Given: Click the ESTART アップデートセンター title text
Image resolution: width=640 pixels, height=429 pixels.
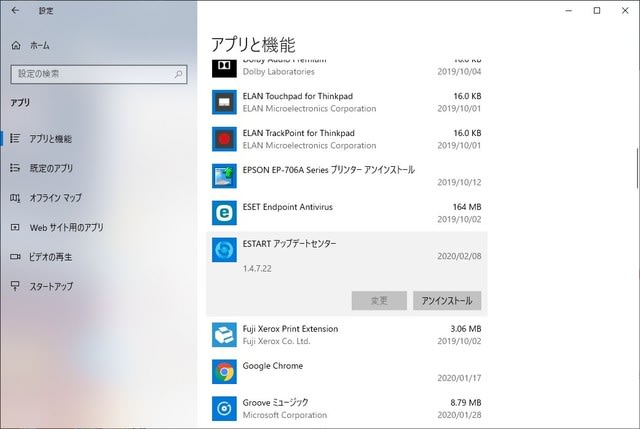Looking at the screenshot, I should coord(289,244).
